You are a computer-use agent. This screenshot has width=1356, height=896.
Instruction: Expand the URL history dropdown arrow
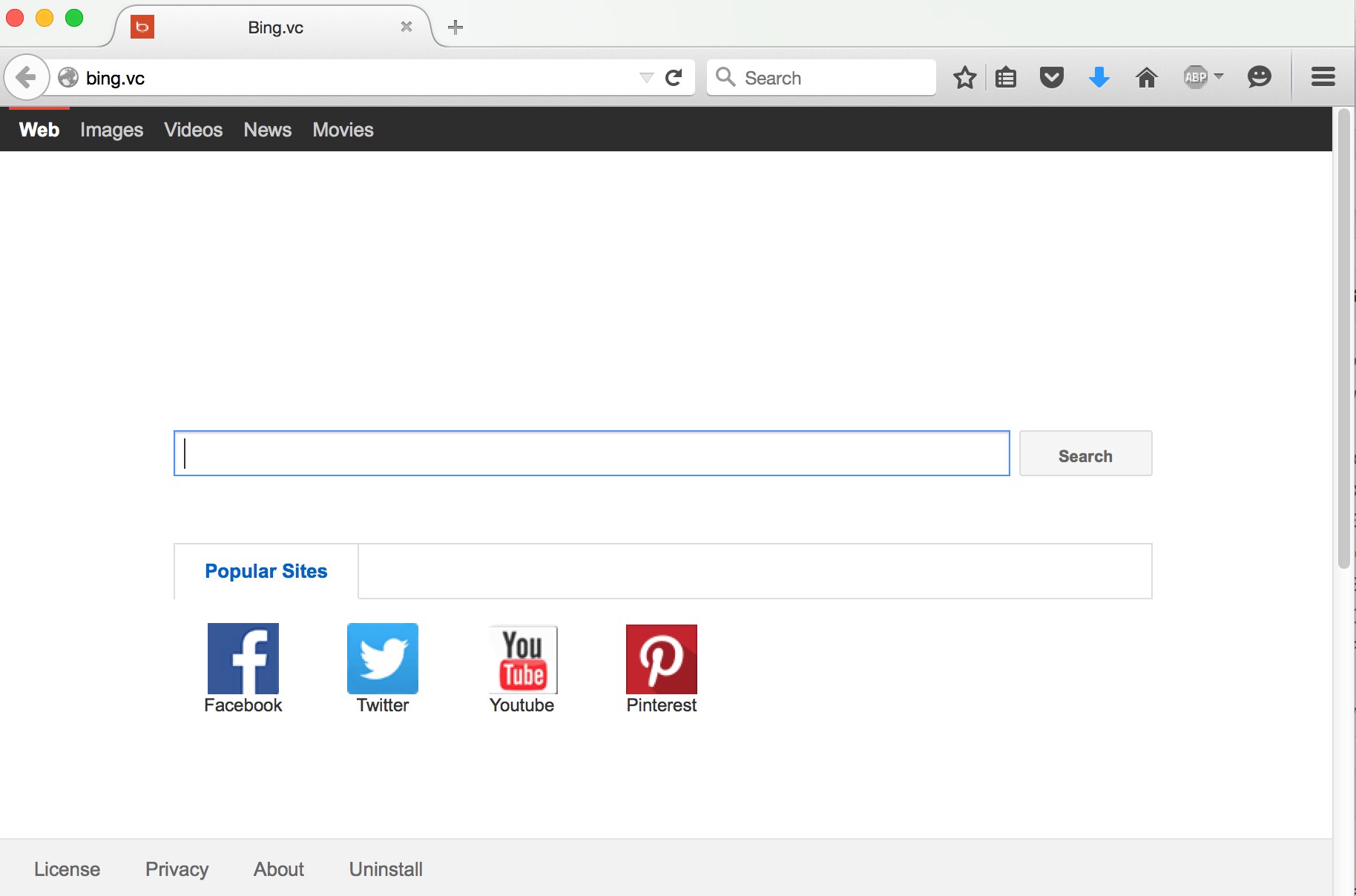(646, 78)
